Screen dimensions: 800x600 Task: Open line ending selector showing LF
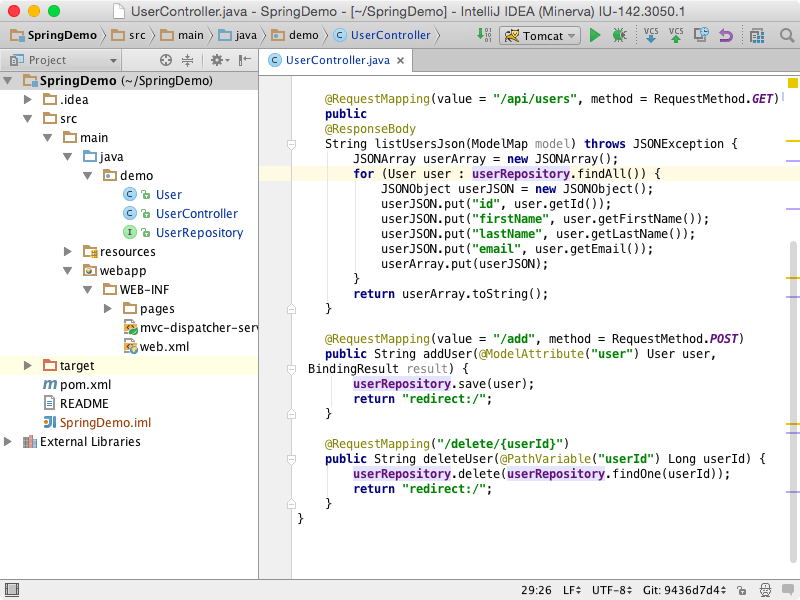tap(570, 588)
